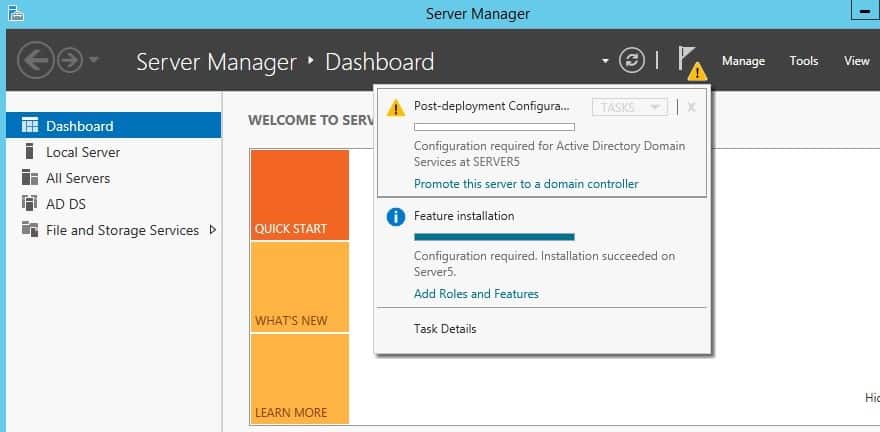Open Task Details
The image size is (880, 432).
445,329
